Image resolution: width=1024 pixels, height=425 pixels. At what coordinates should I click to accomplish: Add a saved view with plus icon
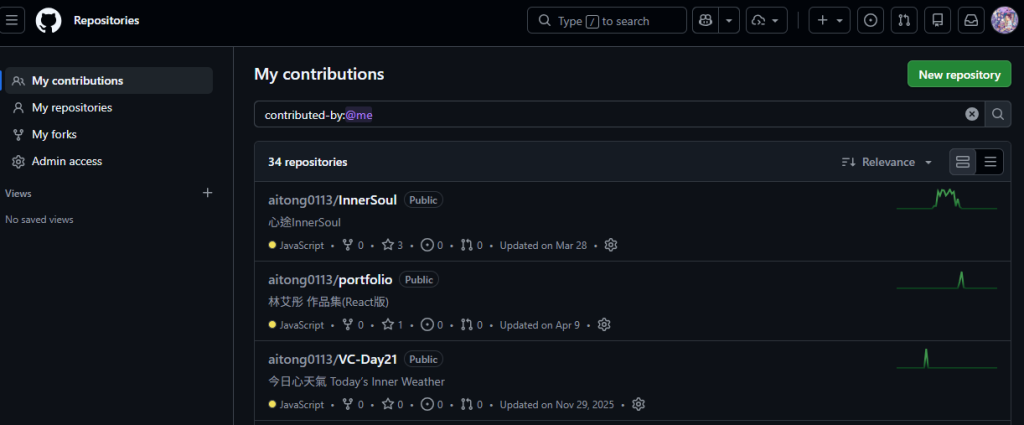click(x=208, y=193)
